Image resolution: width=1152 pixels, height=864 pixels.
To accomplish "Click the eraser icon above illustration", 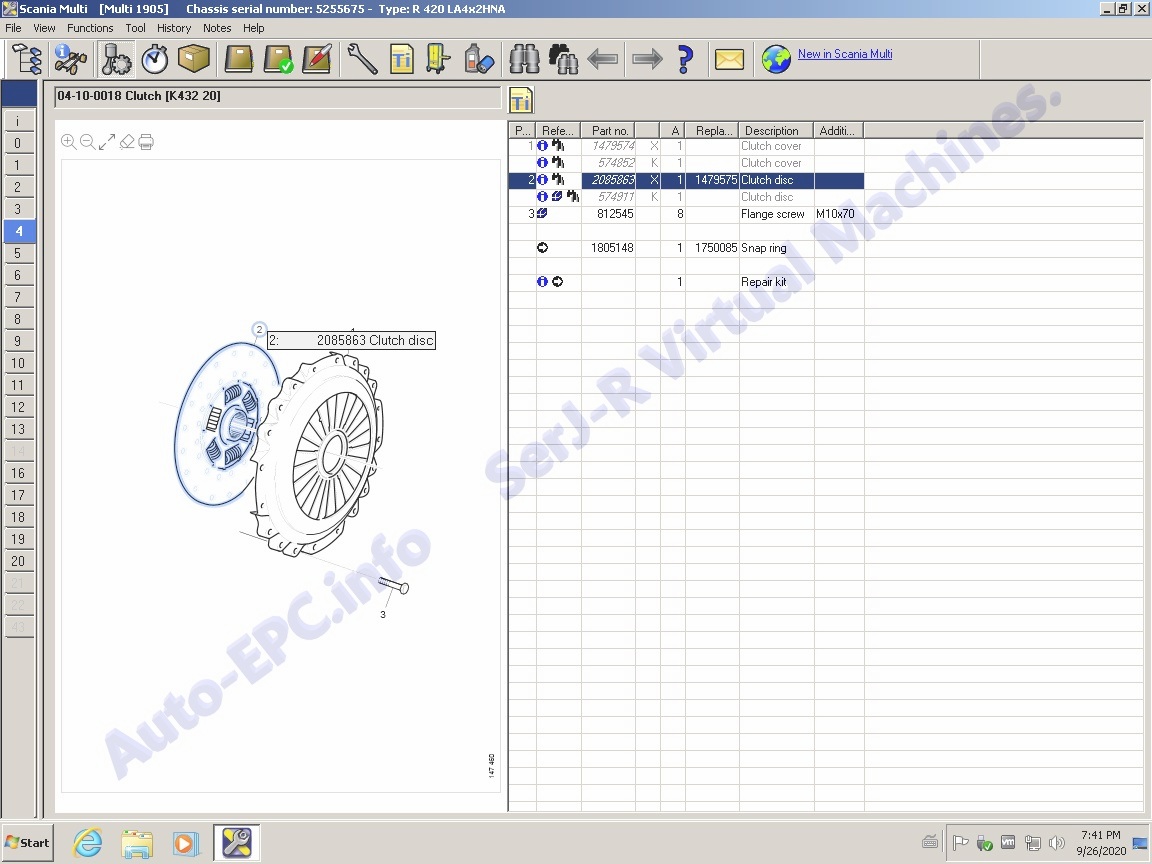I will [x=127, y=141].
